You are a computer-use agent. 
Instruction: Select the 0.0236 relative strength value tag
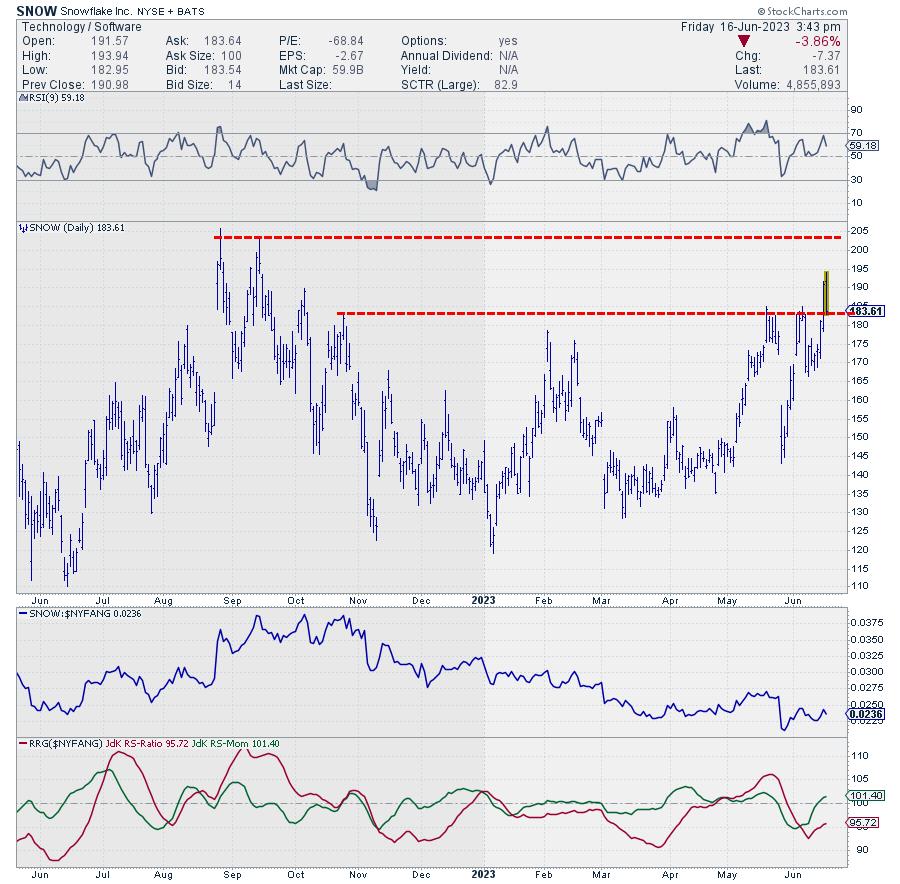pos(864,715)
